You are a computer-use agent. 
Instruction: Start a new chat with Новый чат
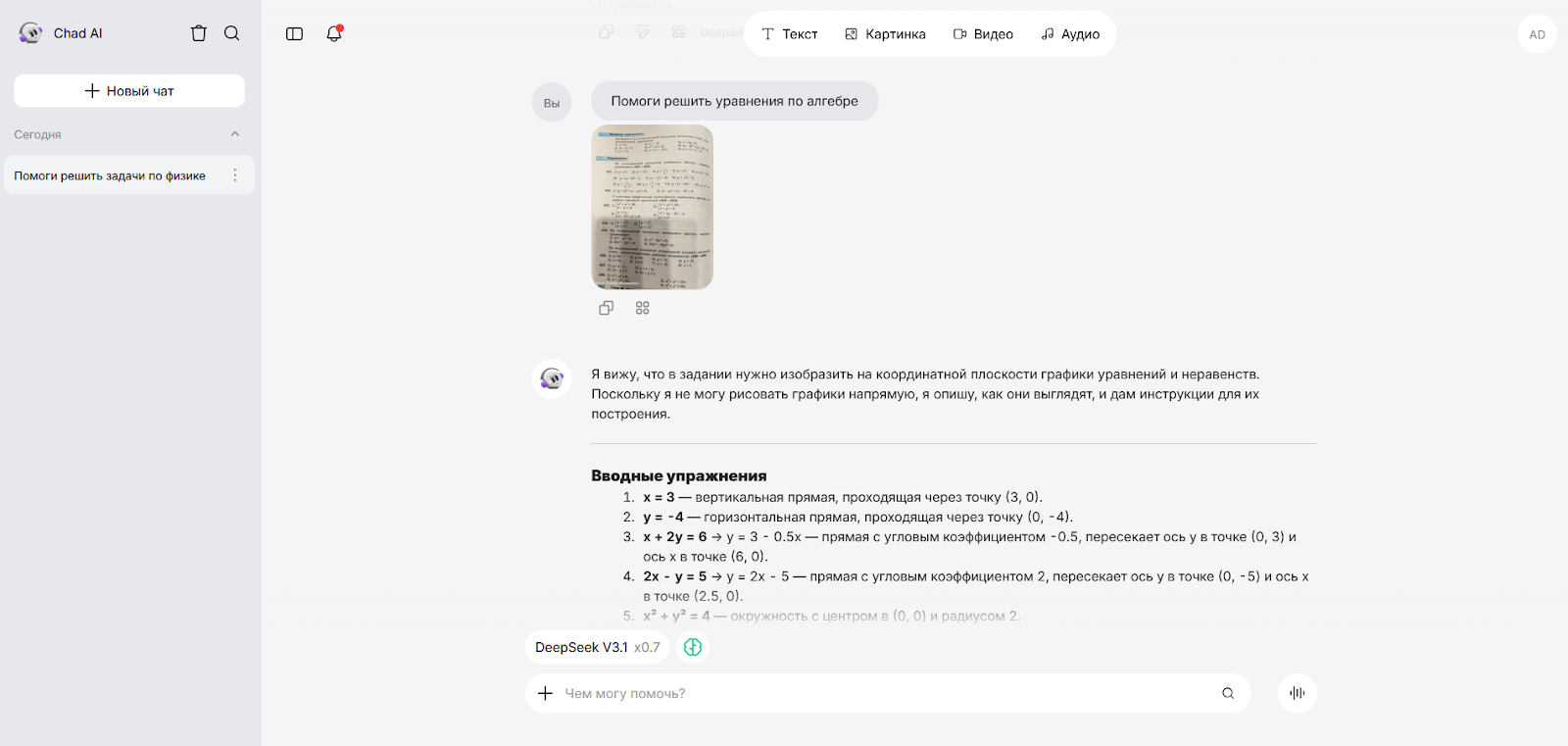coord(129,91)
